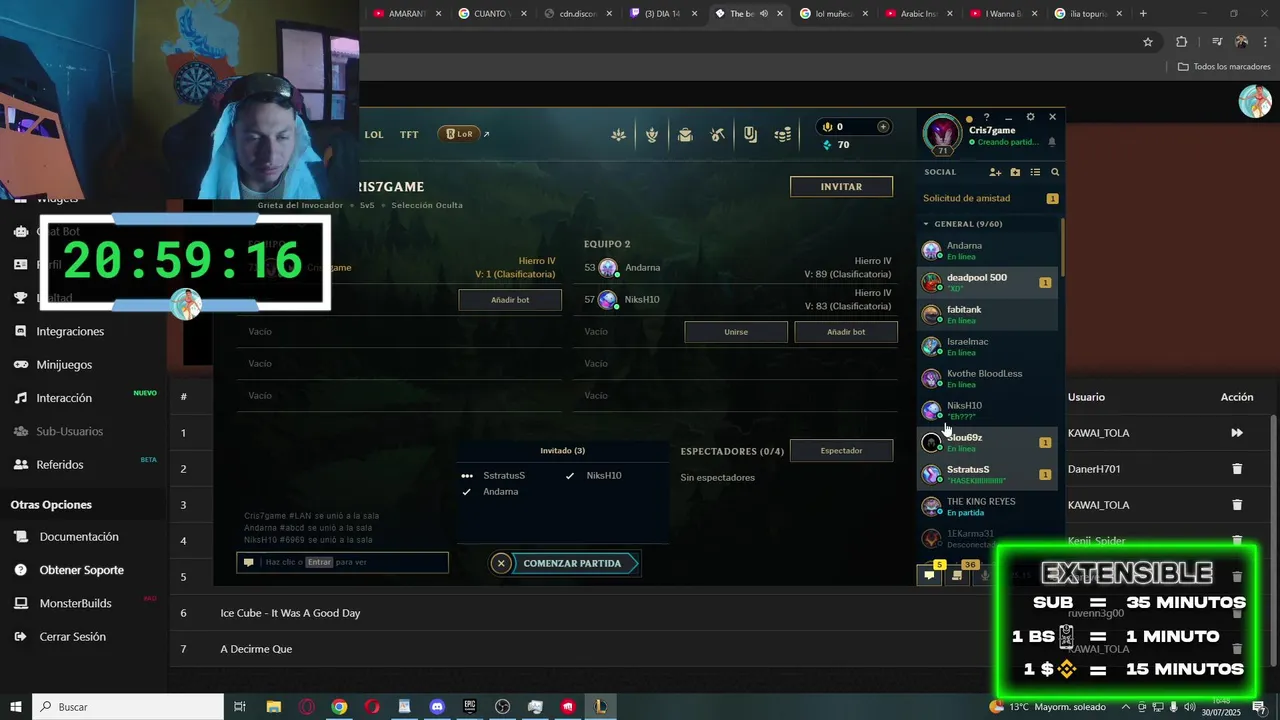Click the lobby chat input field
This screenshot has width=1280, height=720.
[343, 562]
